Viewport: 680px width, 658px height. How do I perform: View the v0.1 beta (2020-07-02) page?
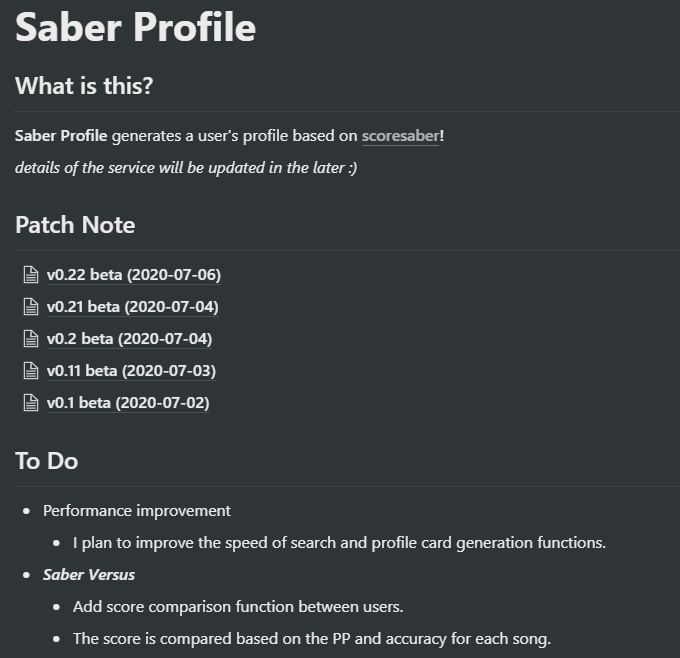pyautogui.click(x=128, y=403)
